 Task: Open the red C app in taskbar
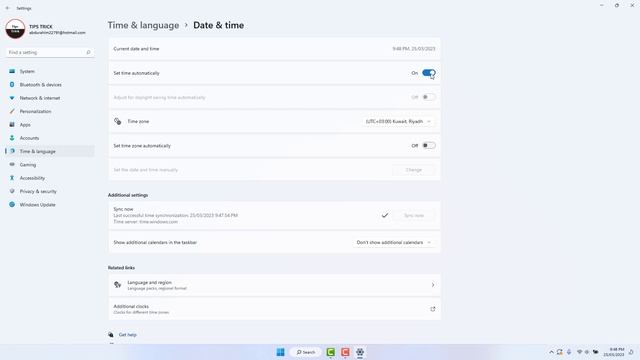[345, 352]
